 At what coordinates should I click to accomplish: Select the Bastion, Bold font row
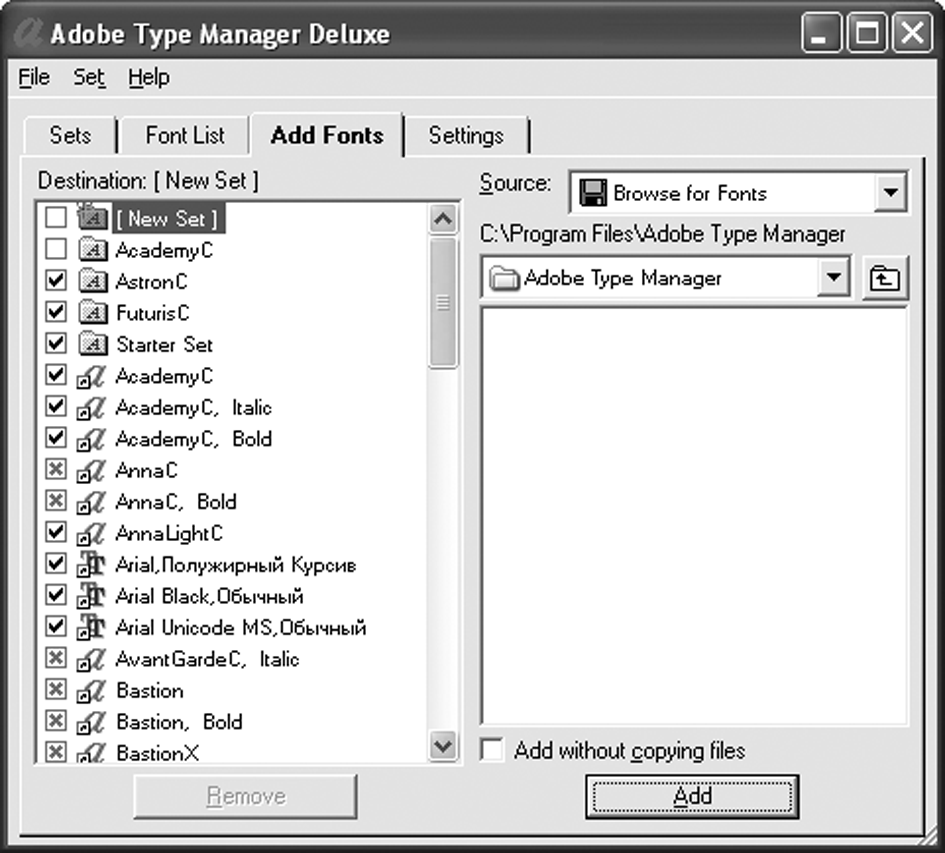(179, 722)
